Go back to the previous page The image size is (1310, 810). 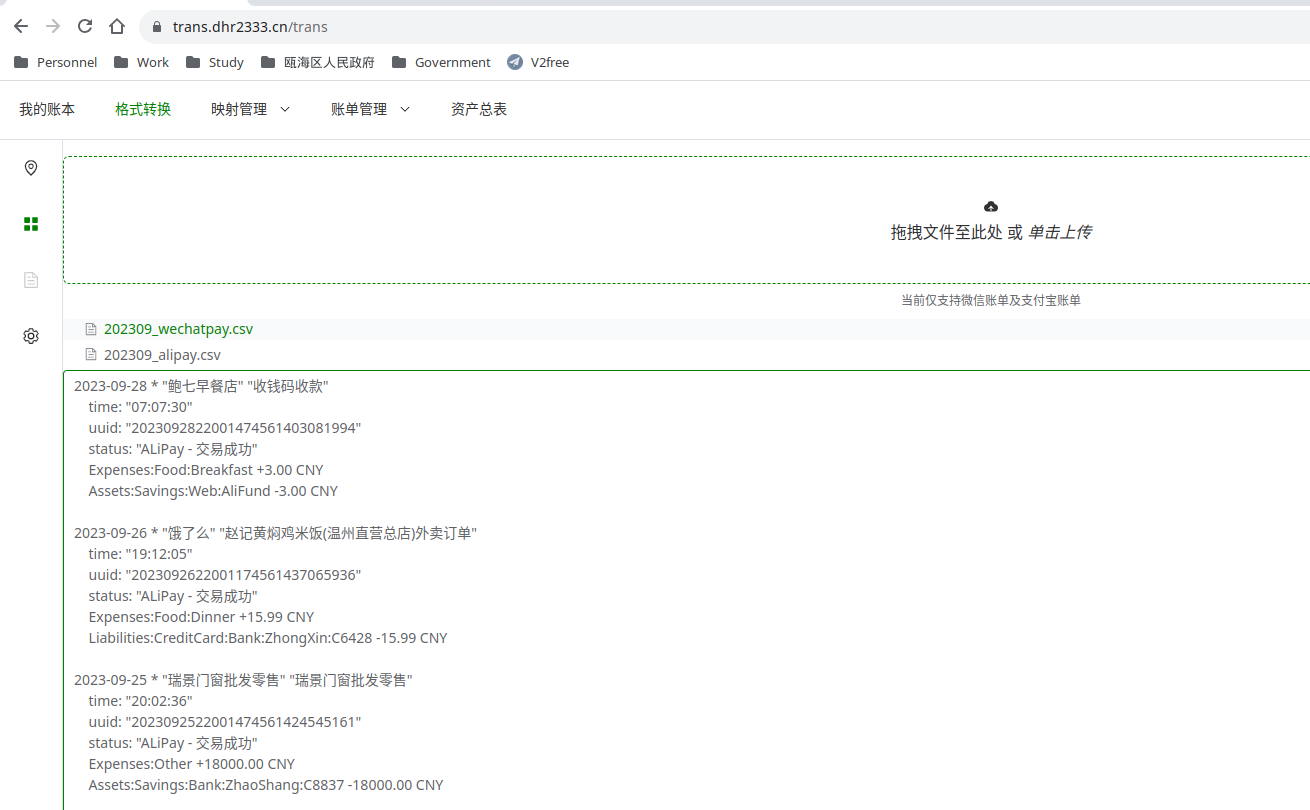coord(21,26)
